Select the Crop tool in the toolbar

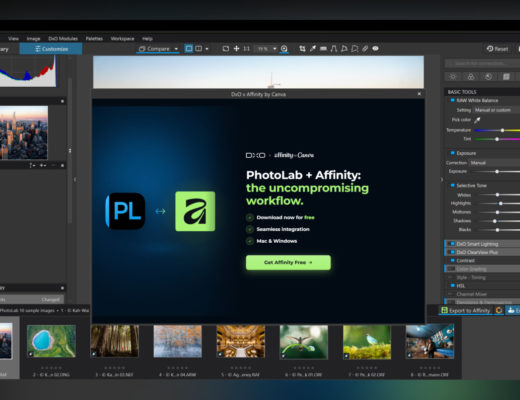(302, 49)
